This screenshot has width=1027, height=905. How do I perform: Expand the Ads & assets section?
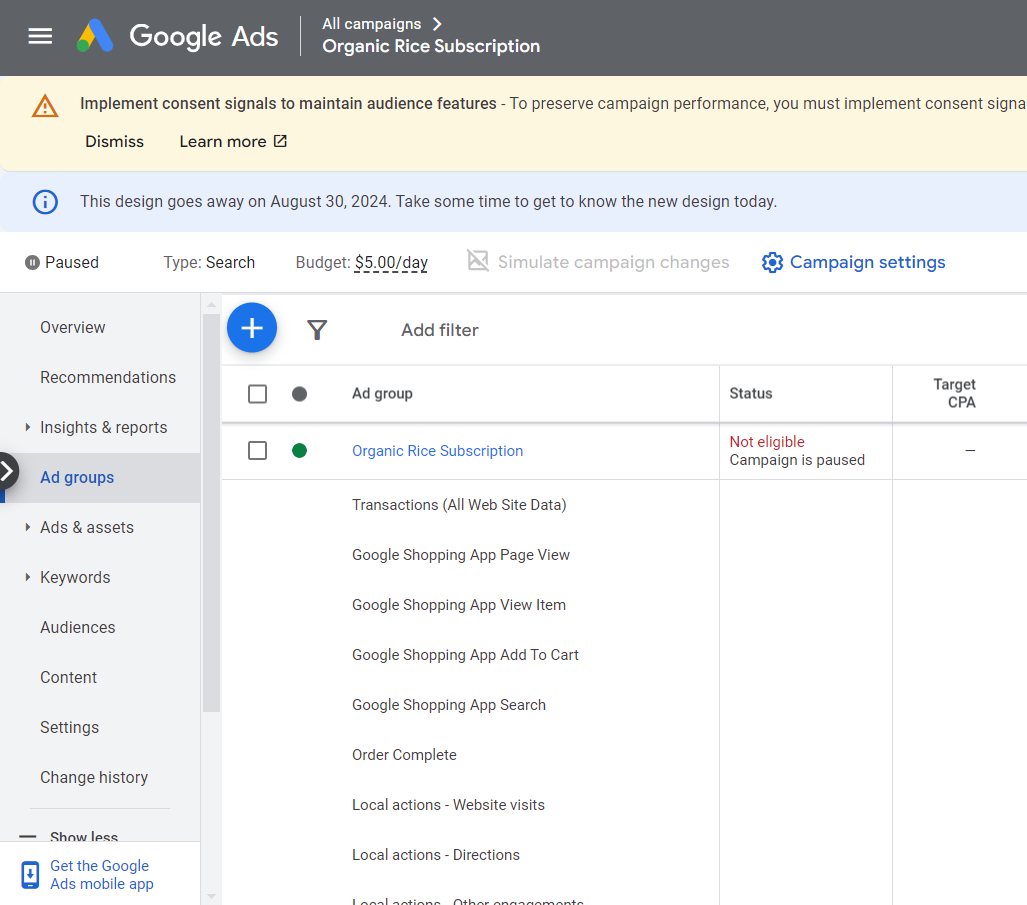(28, 527)
